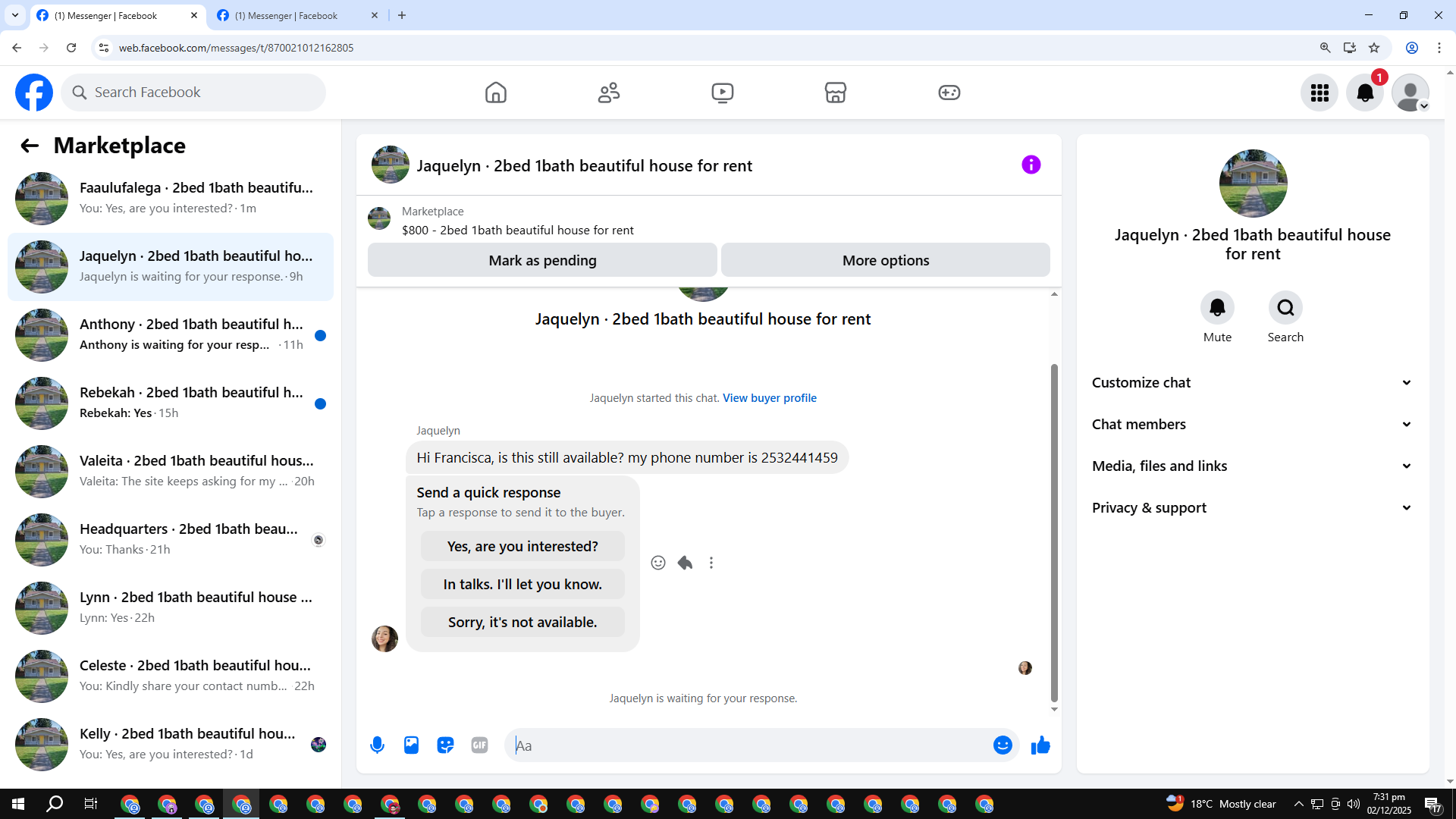
Task: Open View buyer profile link
Action: (x=769, y=398)
